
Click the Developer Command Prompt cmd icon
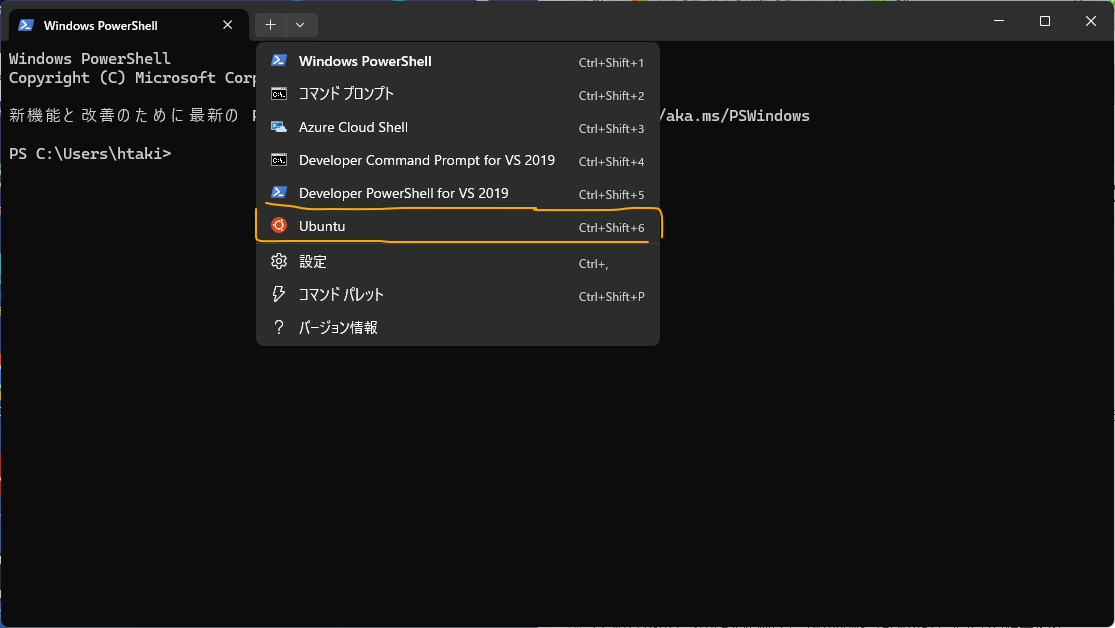pyautogui.click(x=279, y=159)
